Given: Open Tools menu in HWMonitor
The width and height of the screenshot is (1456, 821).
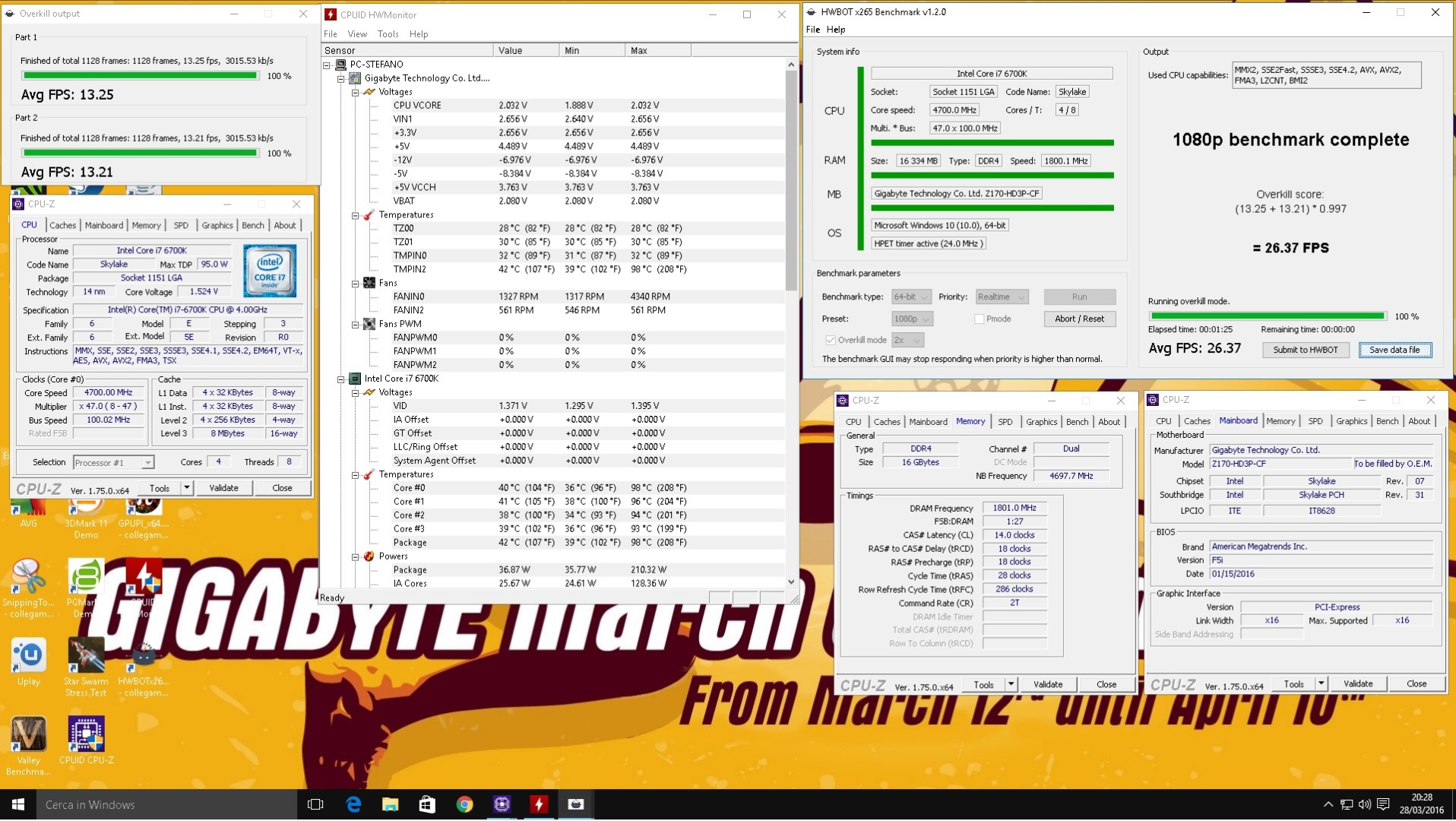Looking at the screenshot, I should click(388, 34).
